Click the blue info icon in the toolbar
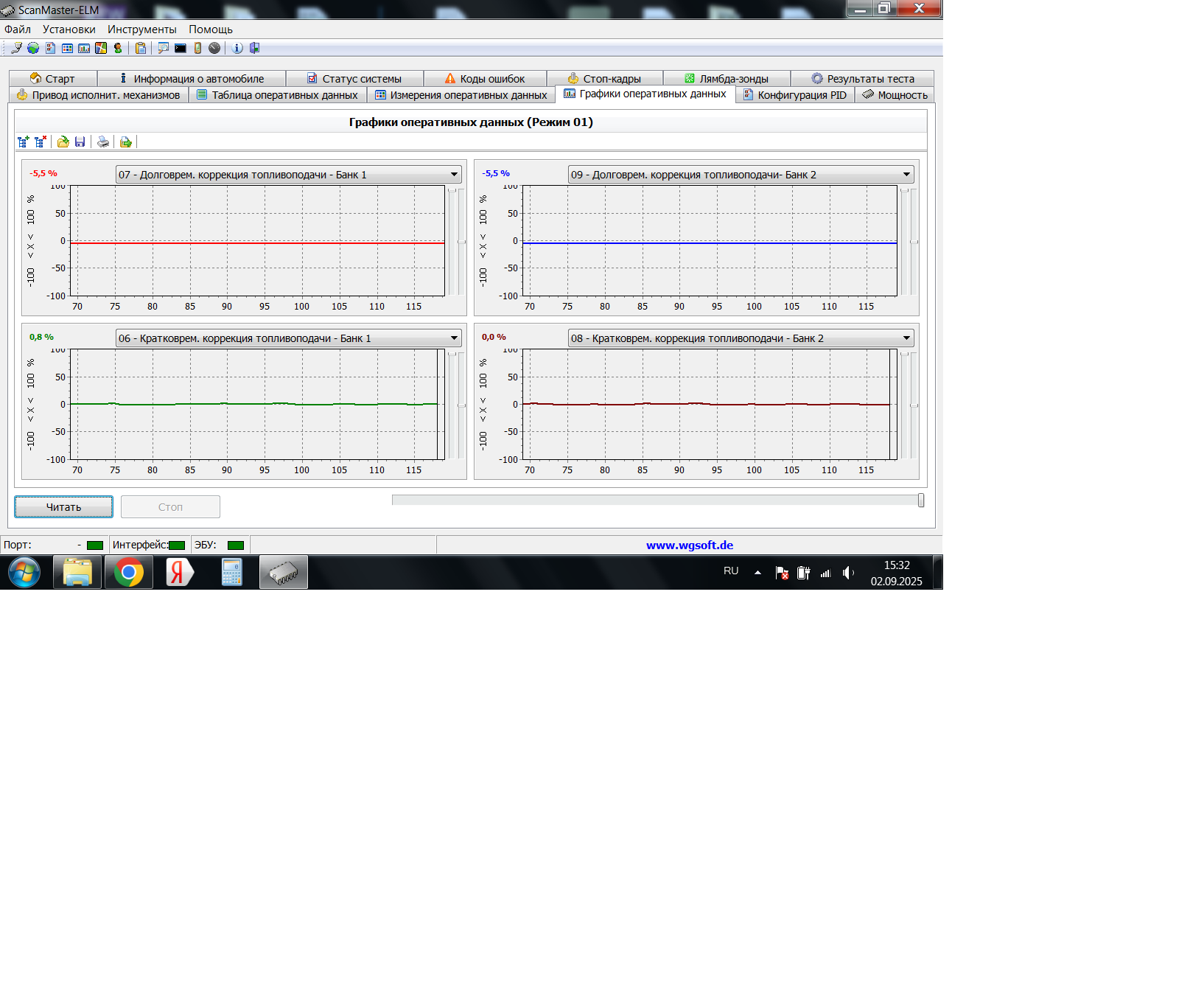Image resolution: width=1204 pixels, height=1001 pixels. (x=237, y=48)
